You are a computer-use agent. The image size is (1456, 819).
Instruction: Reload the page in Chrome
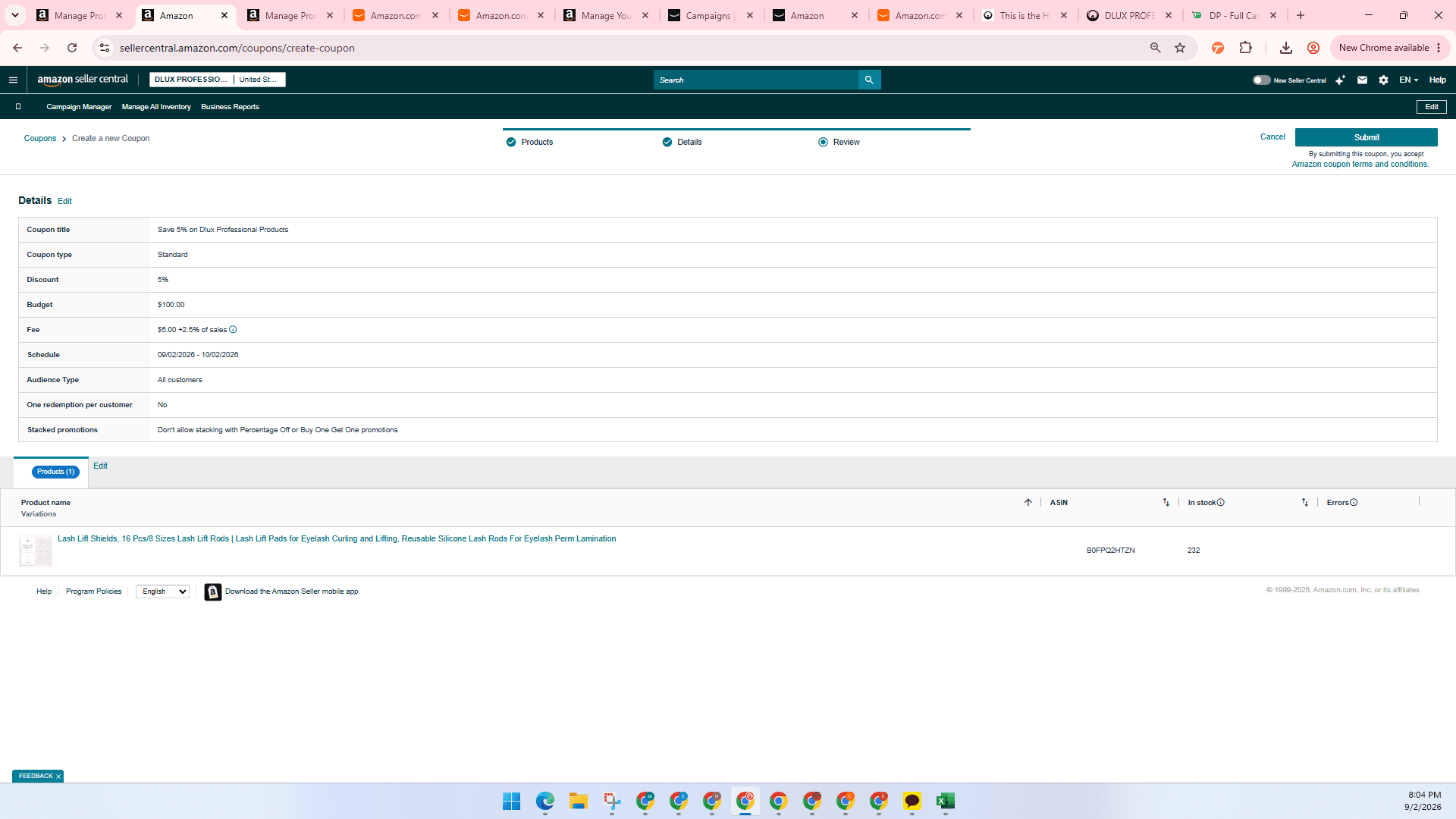point(72,48)
